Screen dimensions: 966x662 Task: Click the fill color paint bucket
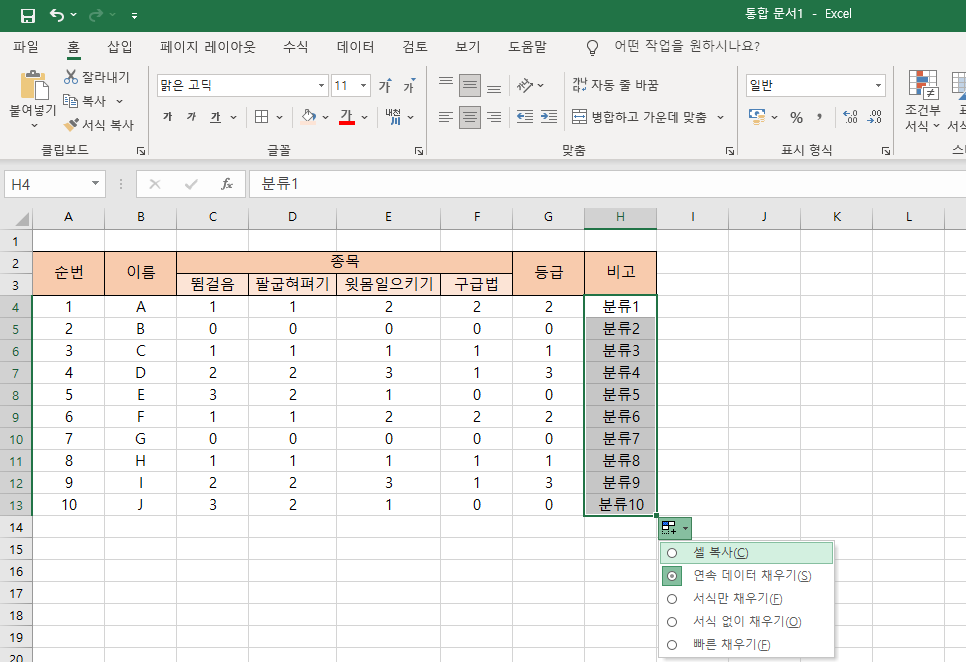(309, 116)
